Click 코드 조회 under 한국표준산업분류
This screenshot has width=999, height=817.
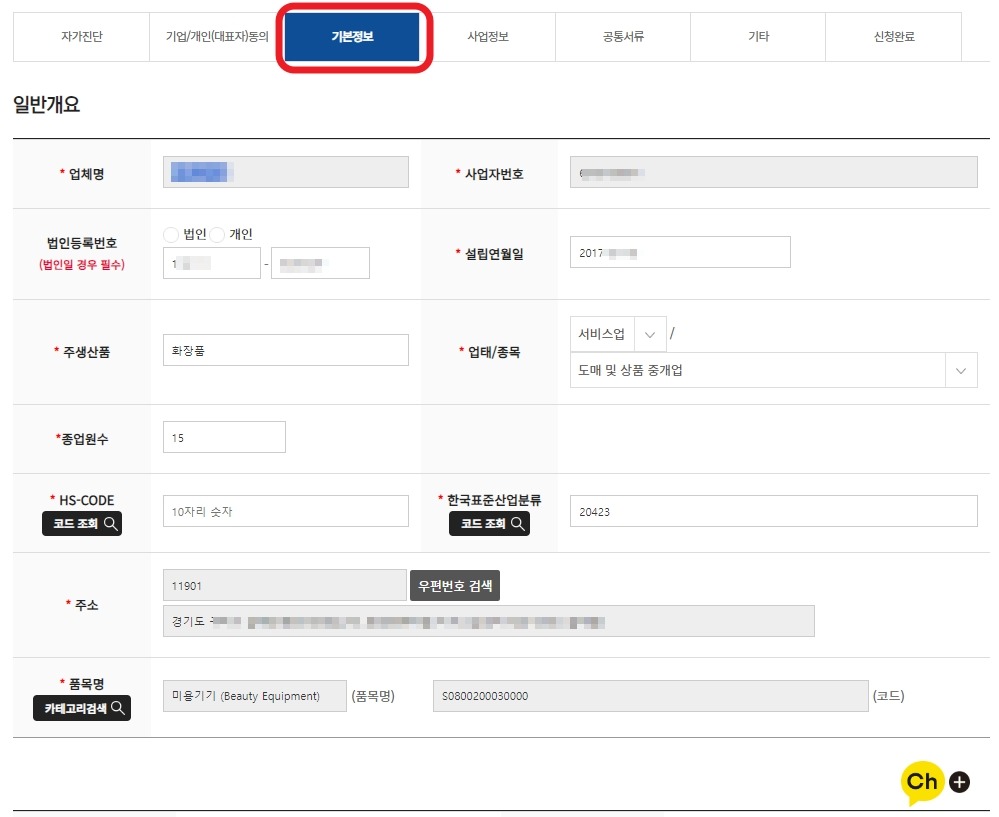[489, 523]
